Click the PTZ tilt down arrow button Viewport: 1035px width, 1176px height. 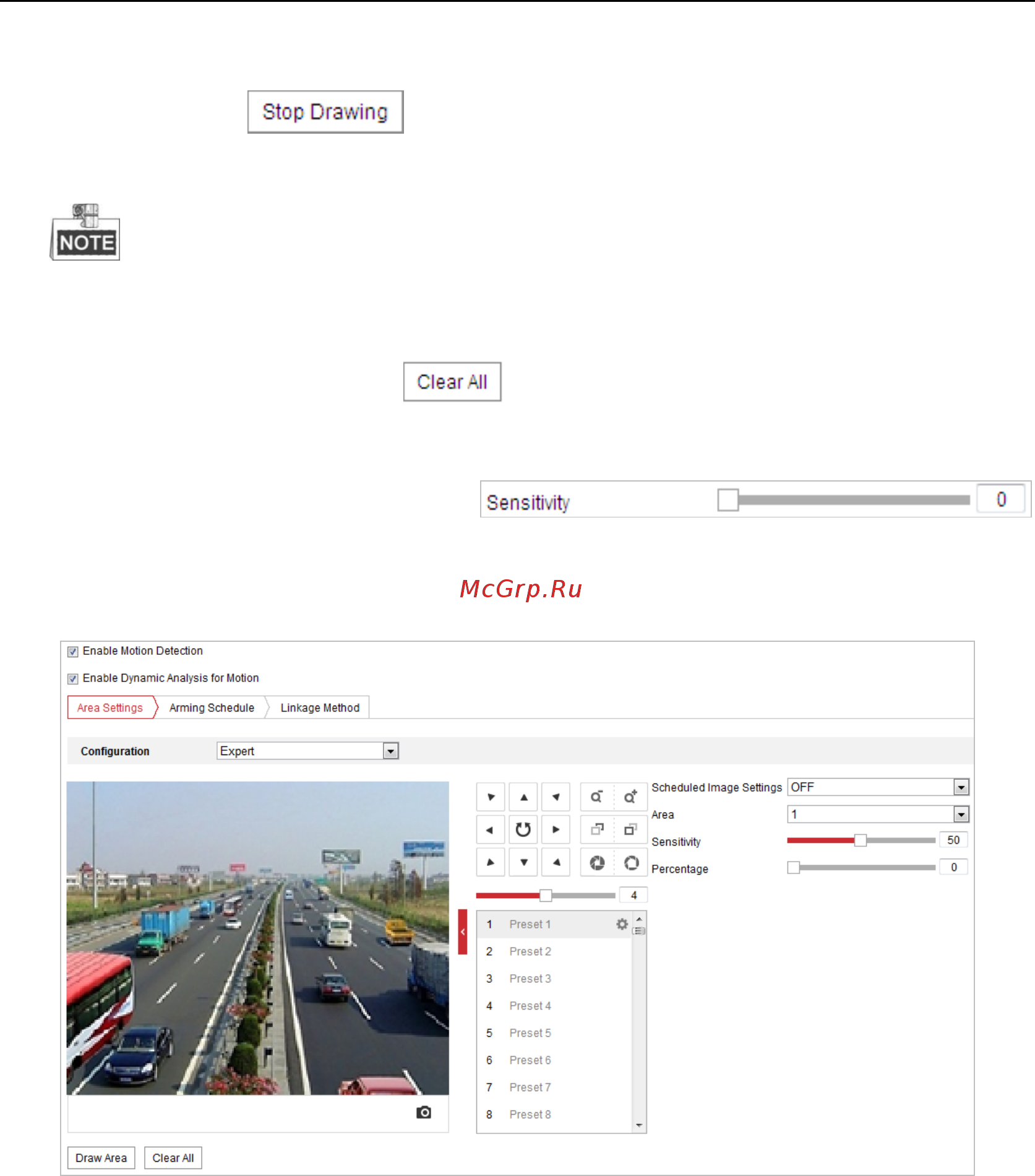523,862
